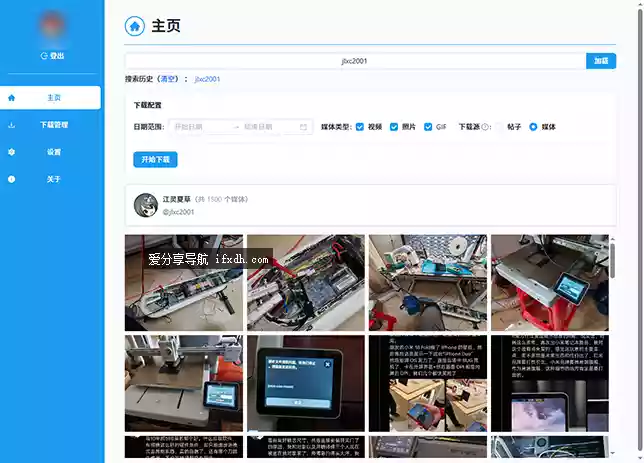Click the 江灵夏草 display name
Screen dimensions: 644x463
177,199
